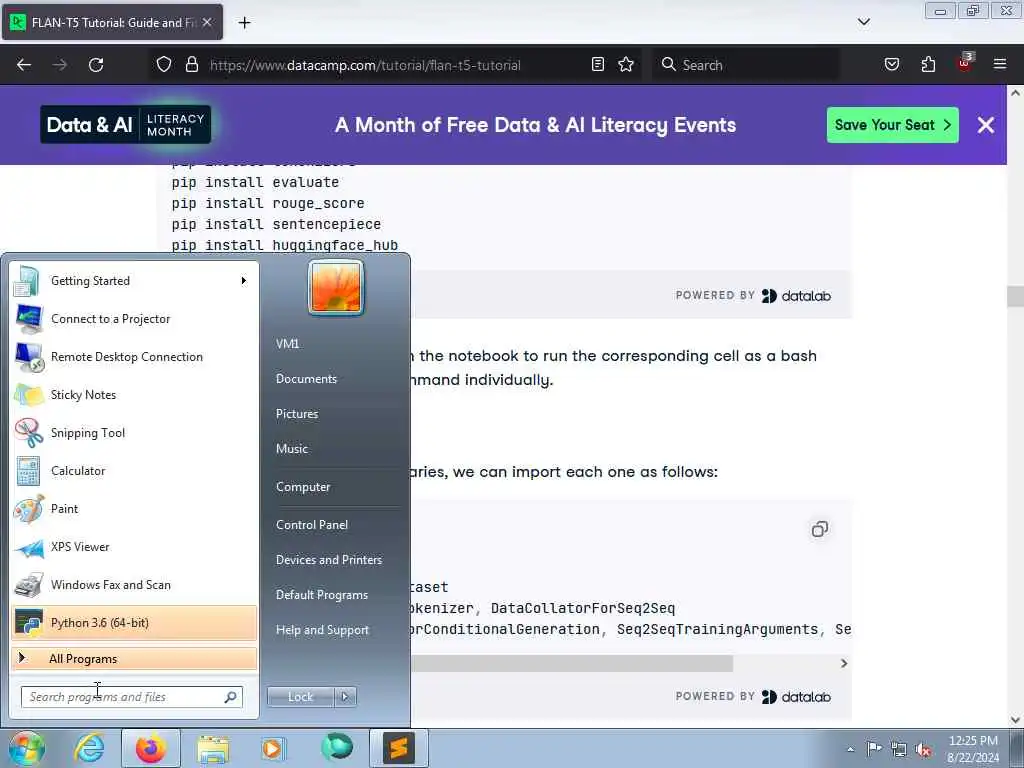Open Action Center flag tray icon

pyautogui.click(x=874, y=749)
